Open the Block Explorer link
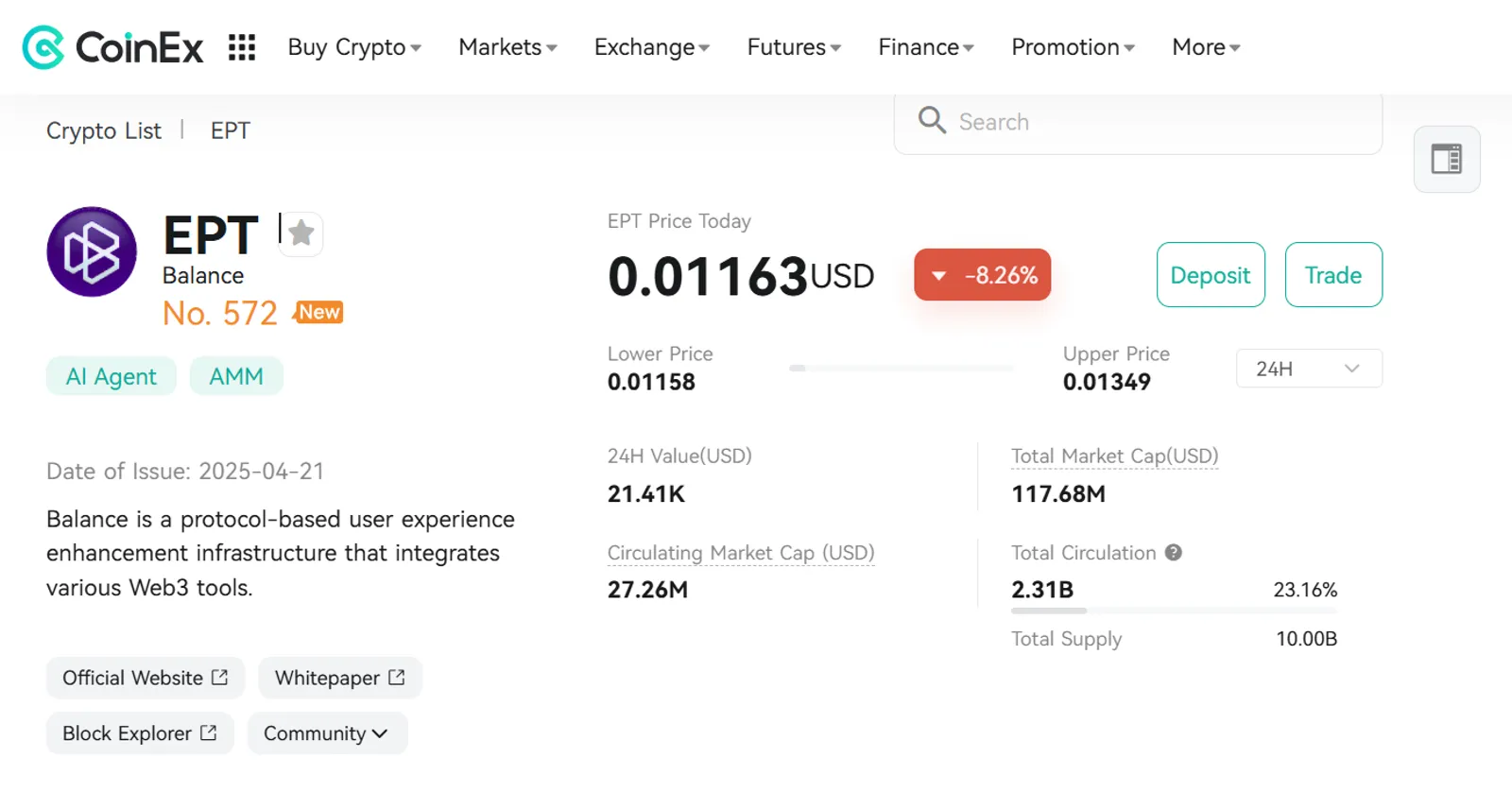The height and width of the screenshot is (792, 1512). (x=140, y=733)
